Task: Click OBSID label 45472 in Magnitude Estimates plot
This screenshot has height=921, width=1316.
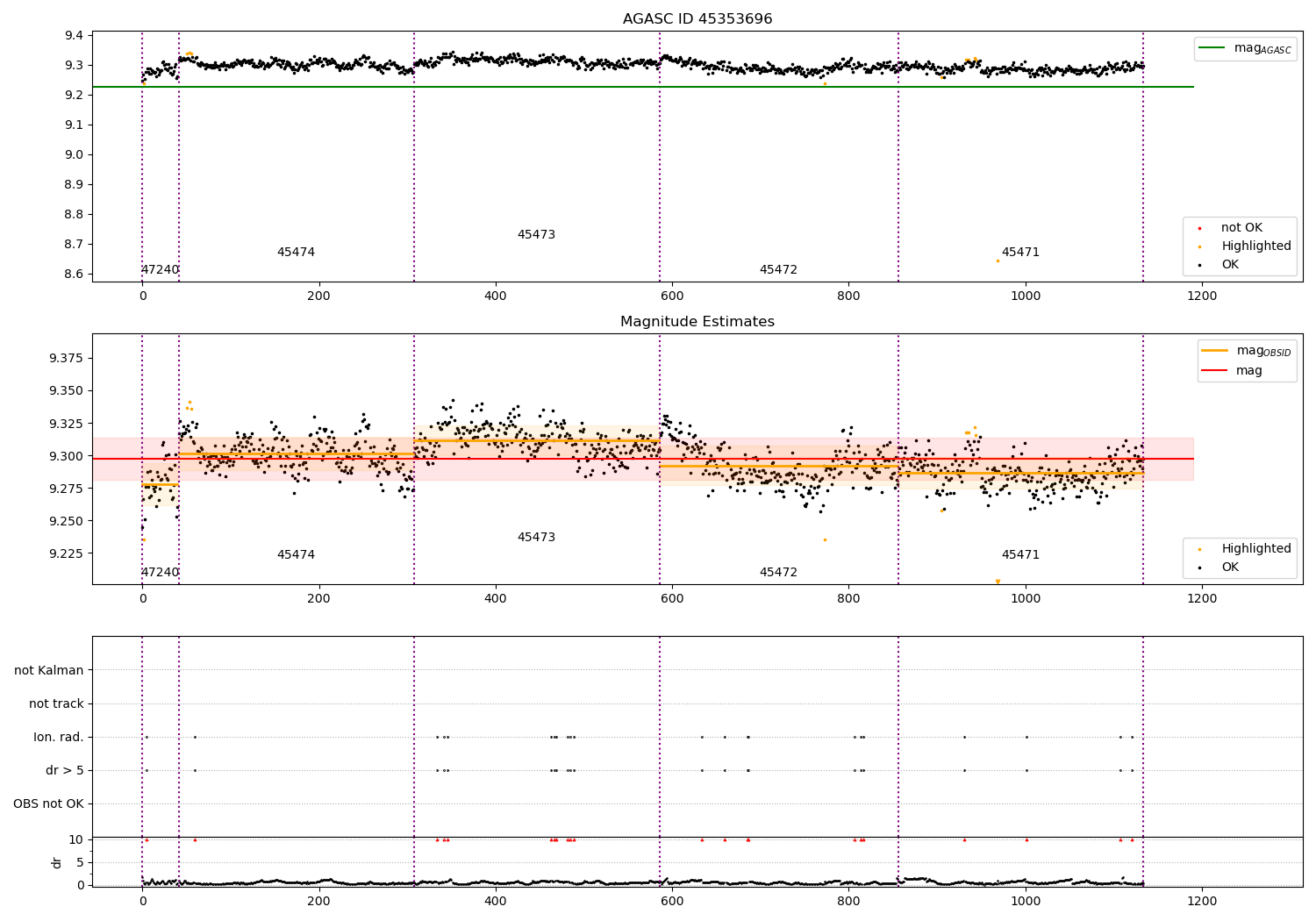Action: tap(778, 573)
